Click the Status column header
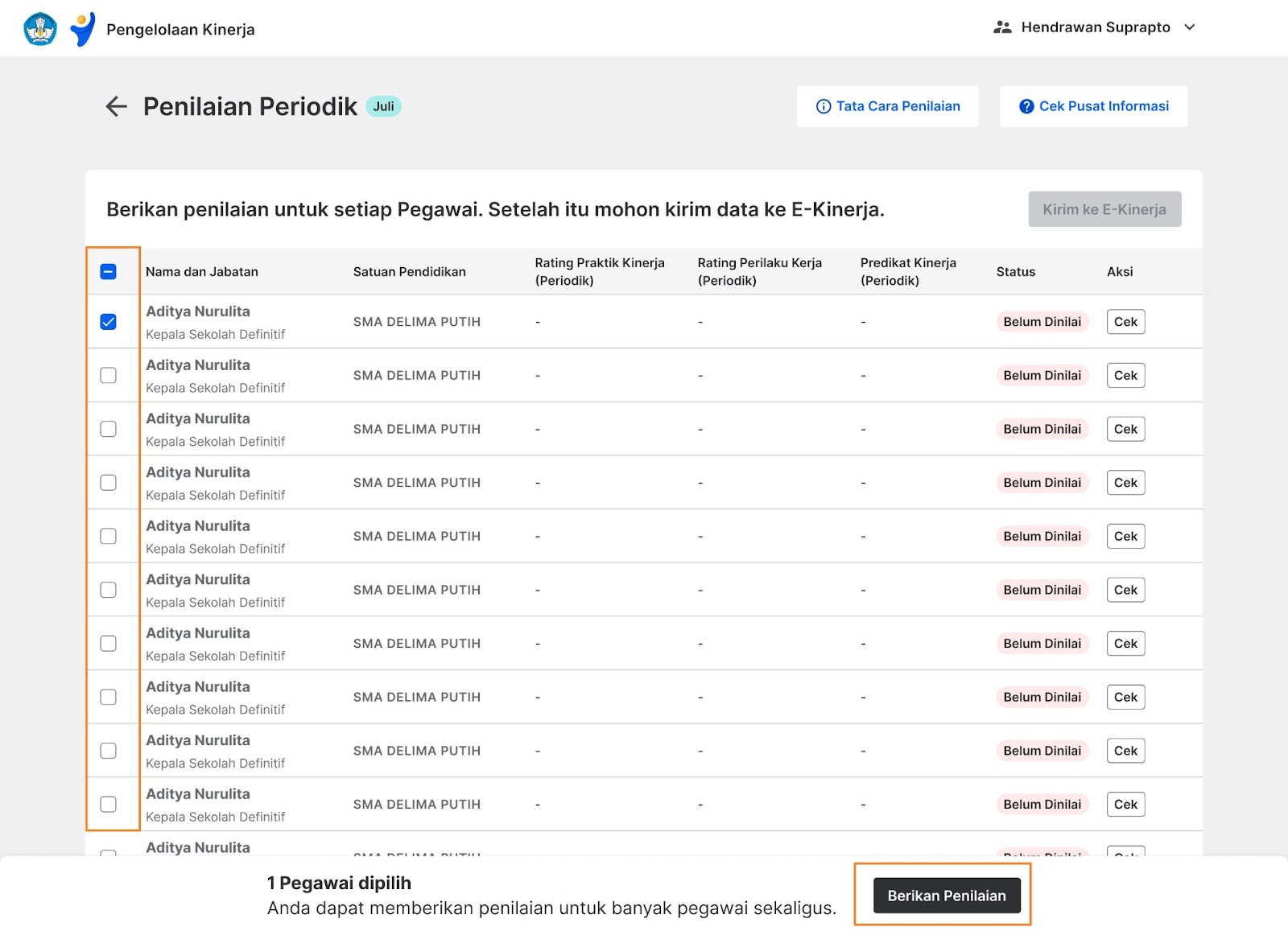 tap(1016, 272)
